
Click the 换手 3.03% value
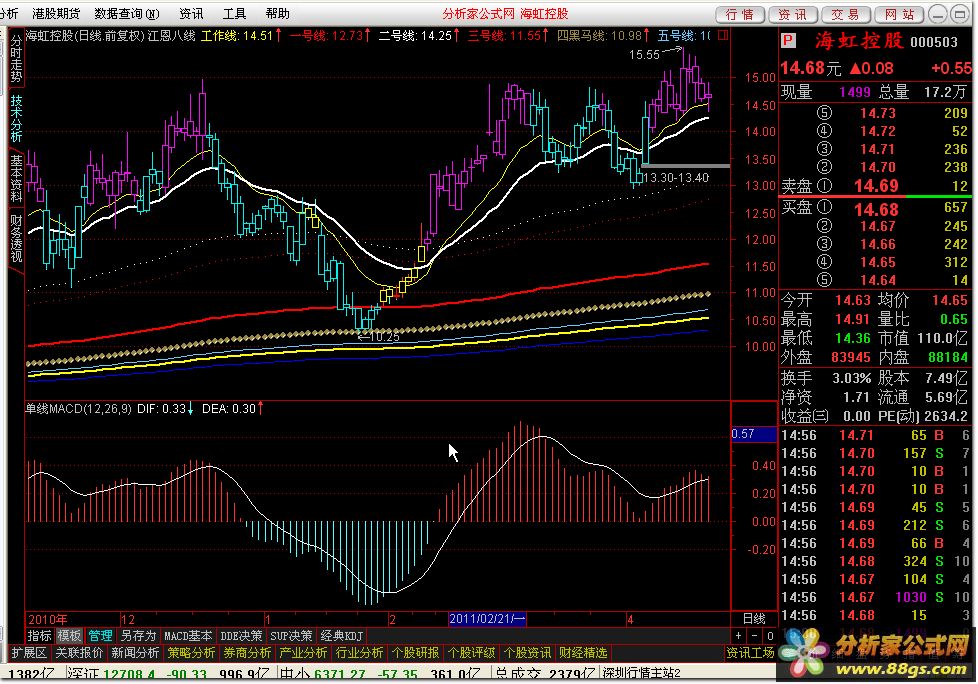852,378
